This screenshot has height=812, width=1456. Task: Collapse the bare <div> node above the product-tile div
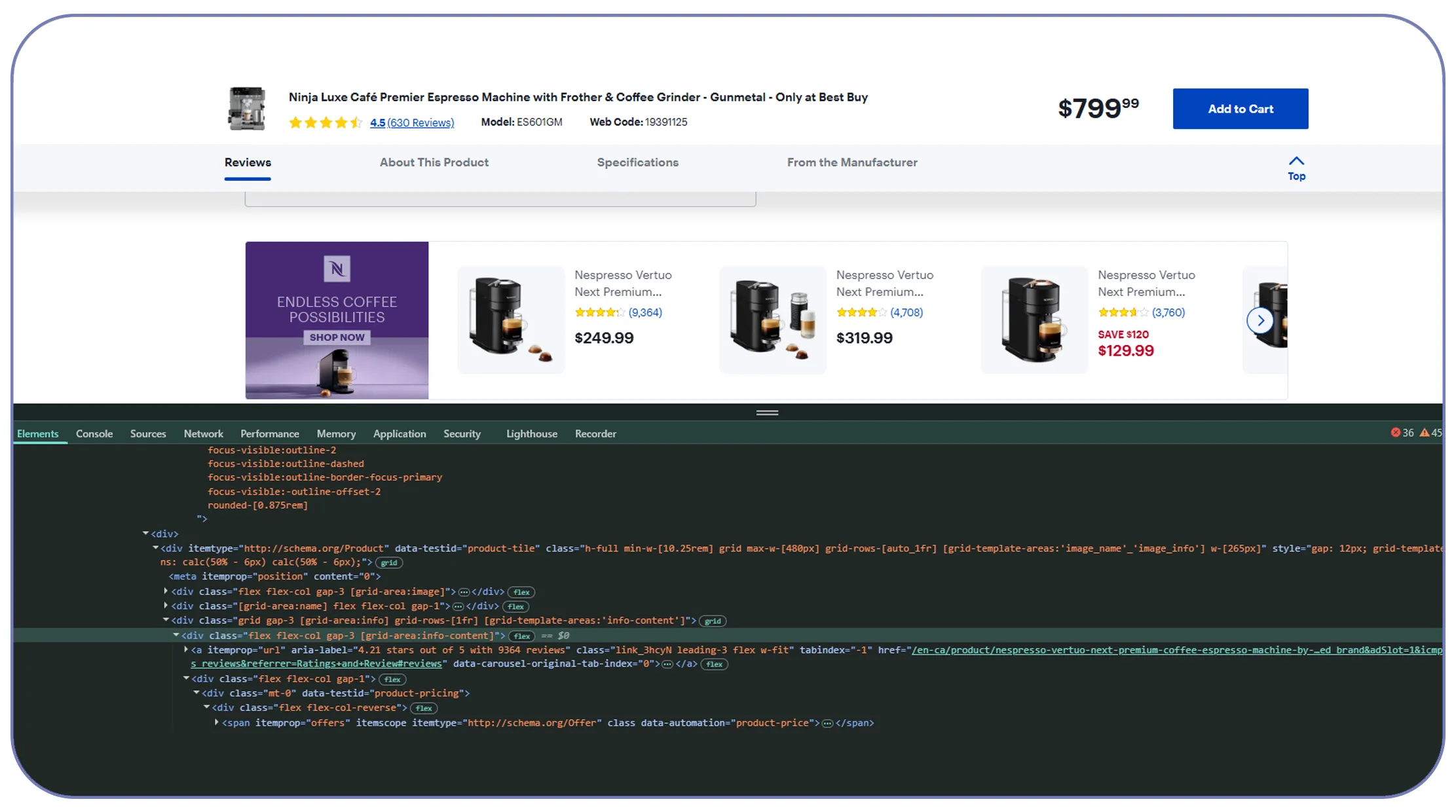[145, 534]
